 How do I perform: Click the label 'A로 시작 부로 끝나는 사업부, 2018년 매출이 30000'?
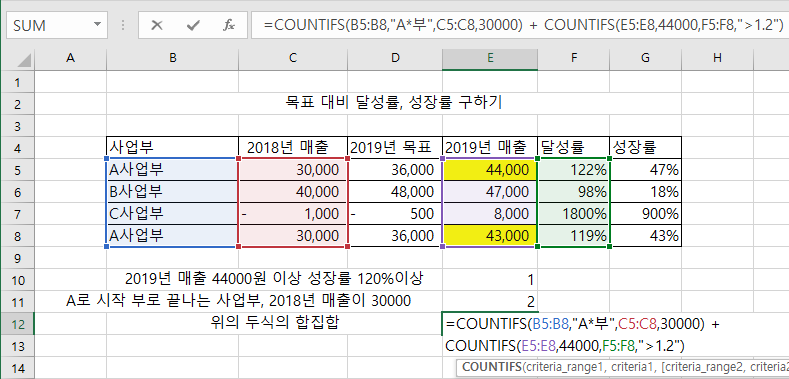(x=239, y=300)
